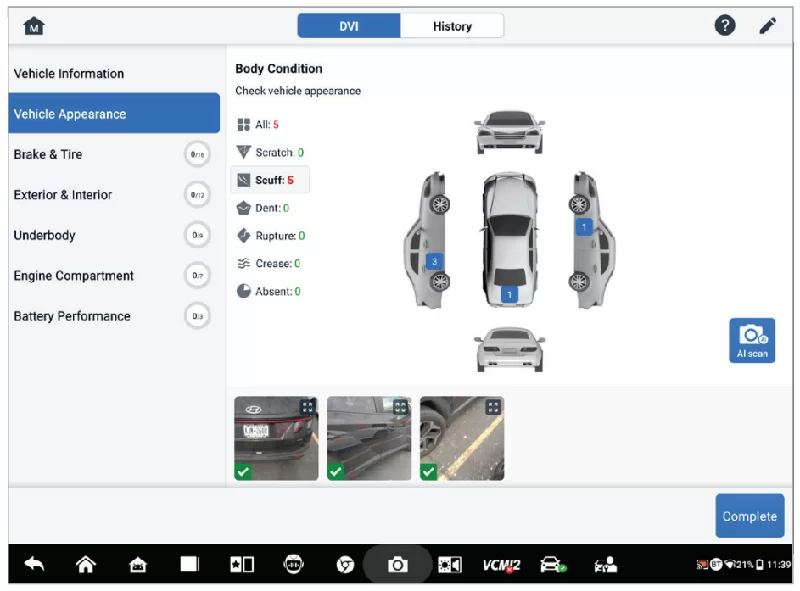Expand the rear bumper photo to fullscreen
The height and width of the screenshot is (591, 800).
[x=307, y=407]
